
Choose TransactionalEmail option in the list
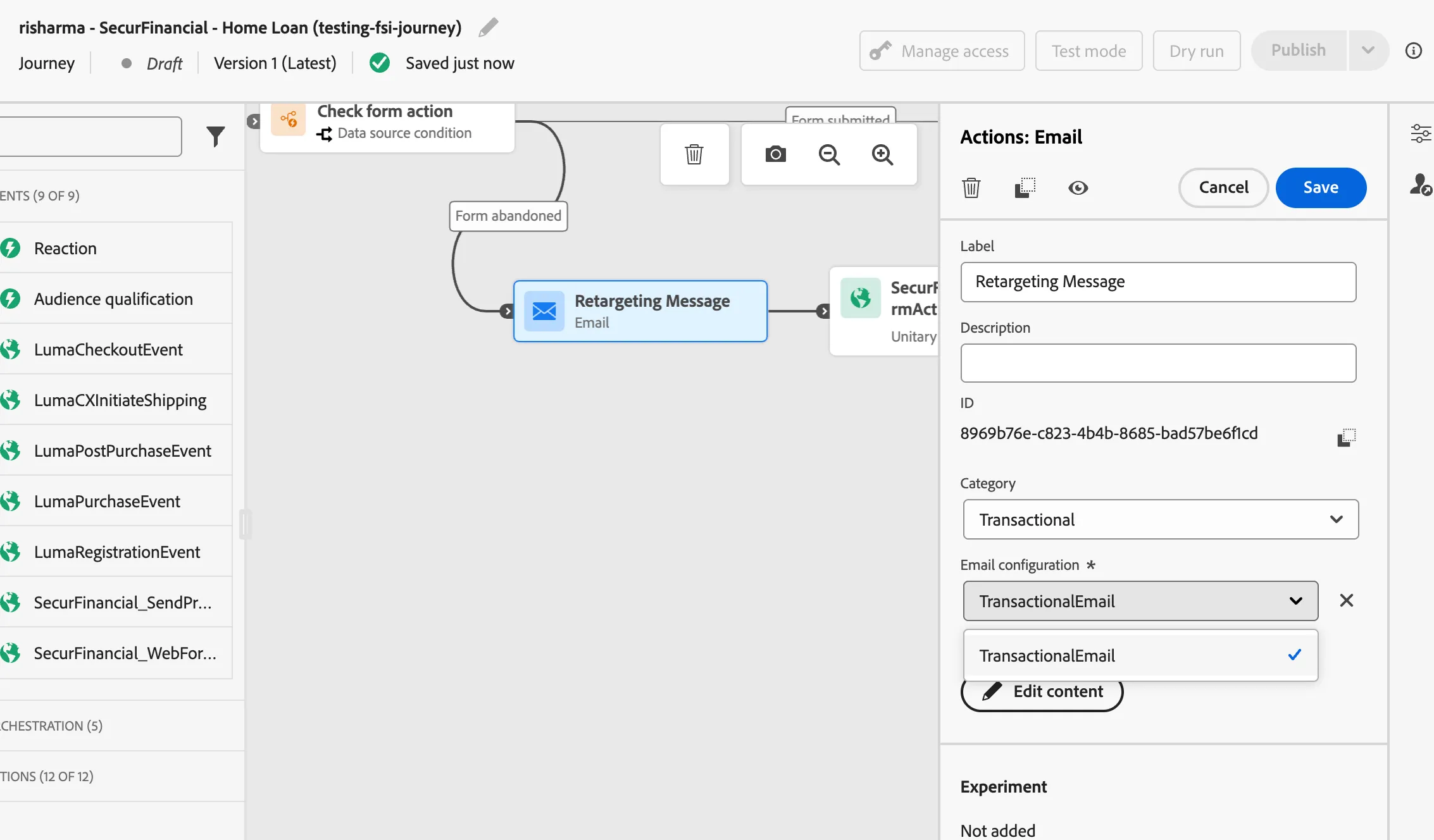coord(1140,655)
